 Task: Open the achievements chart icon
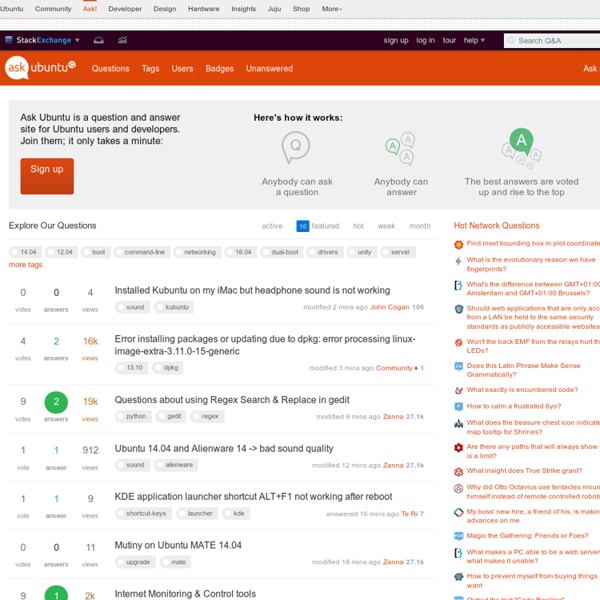point(122,40)
